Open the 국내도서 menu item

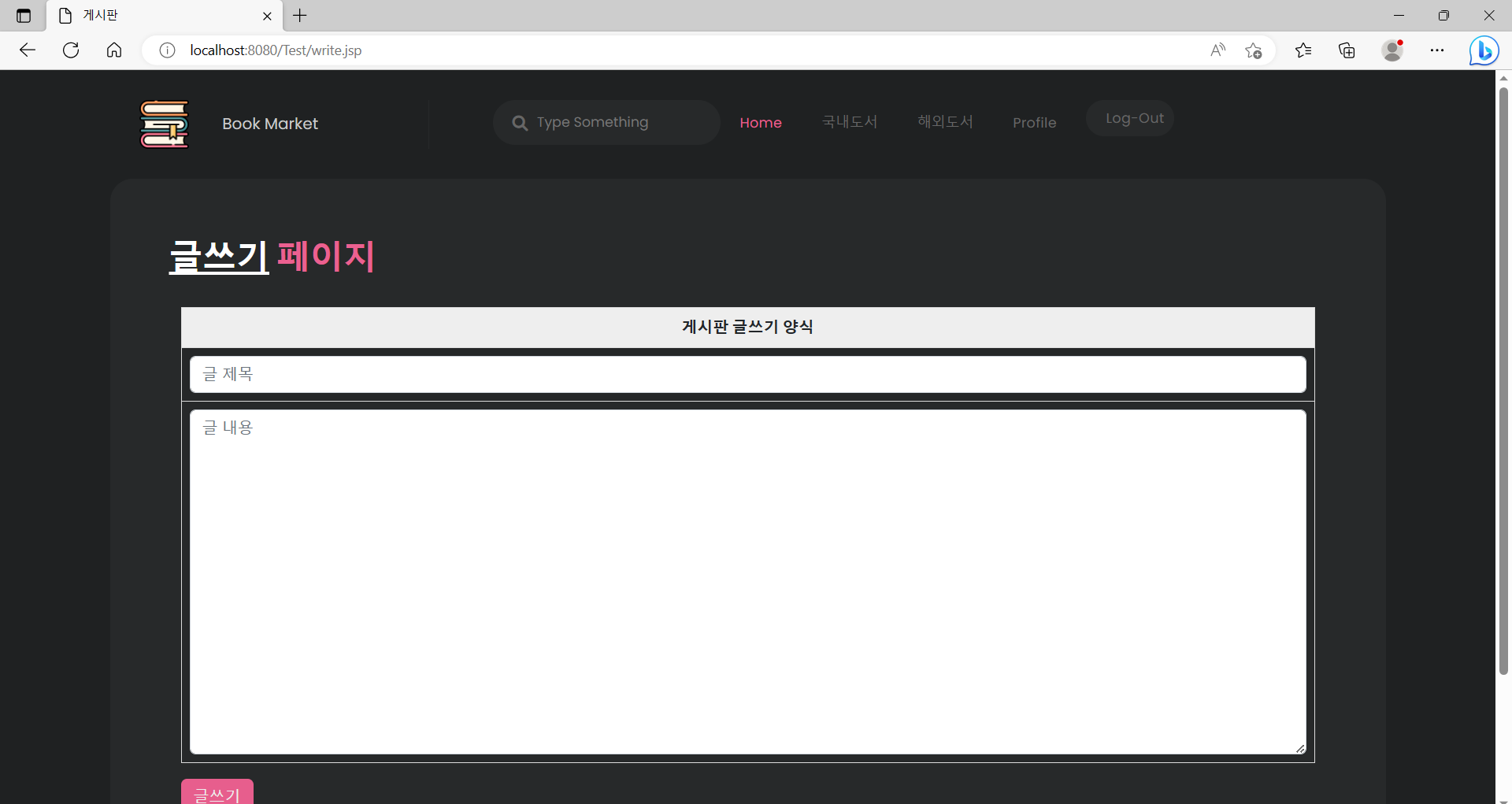click(849, 122)
